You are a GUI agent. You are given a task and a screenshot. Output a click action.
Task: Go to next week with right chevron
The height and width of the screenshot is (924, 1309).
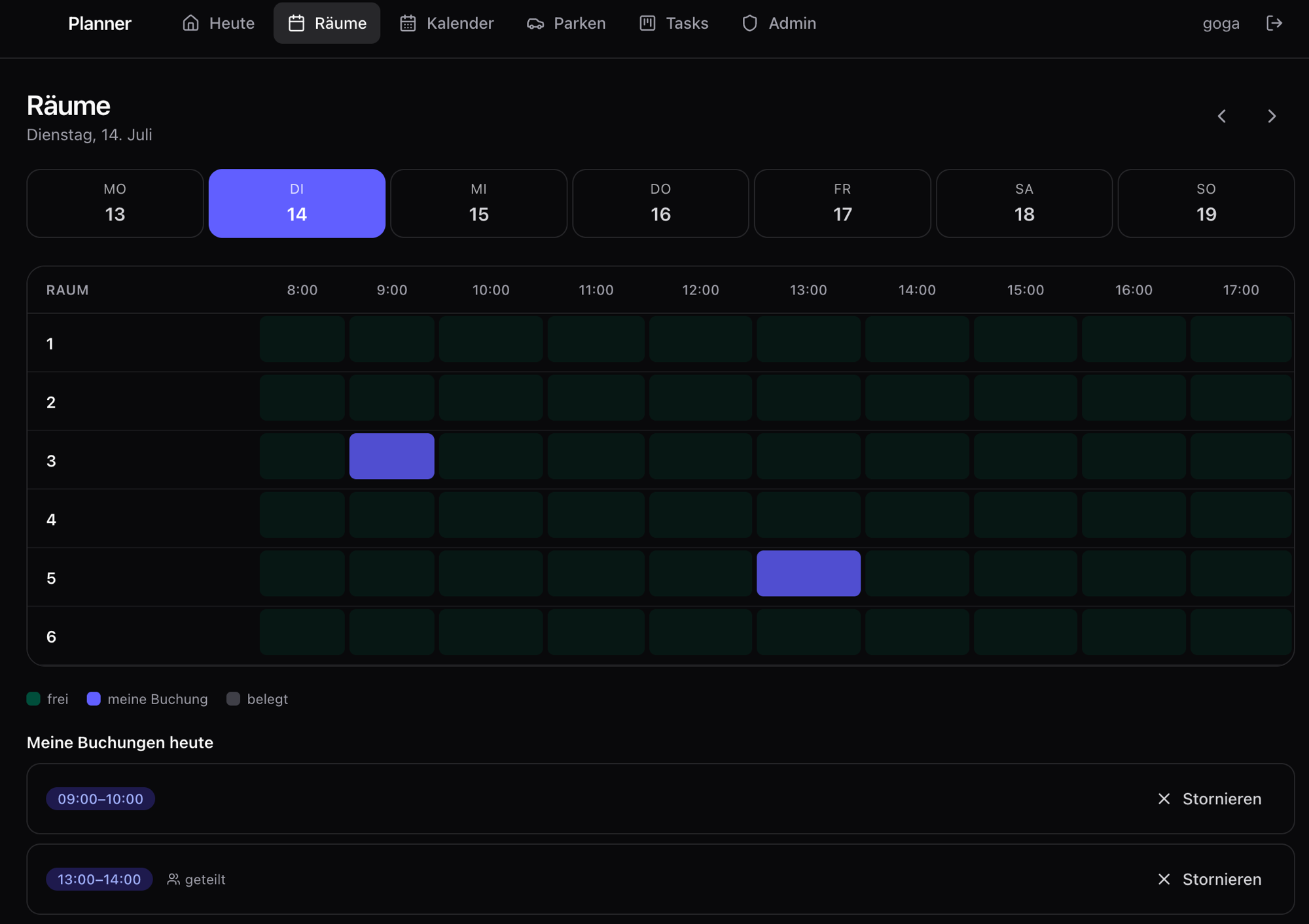(1272, 116)
